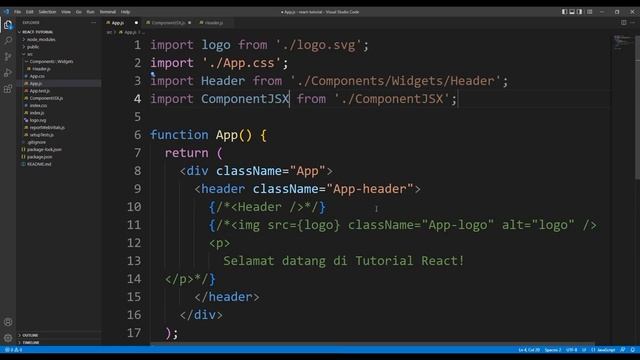Open .gitignore in the explorer
640x360 pixels.
point(37,142)
